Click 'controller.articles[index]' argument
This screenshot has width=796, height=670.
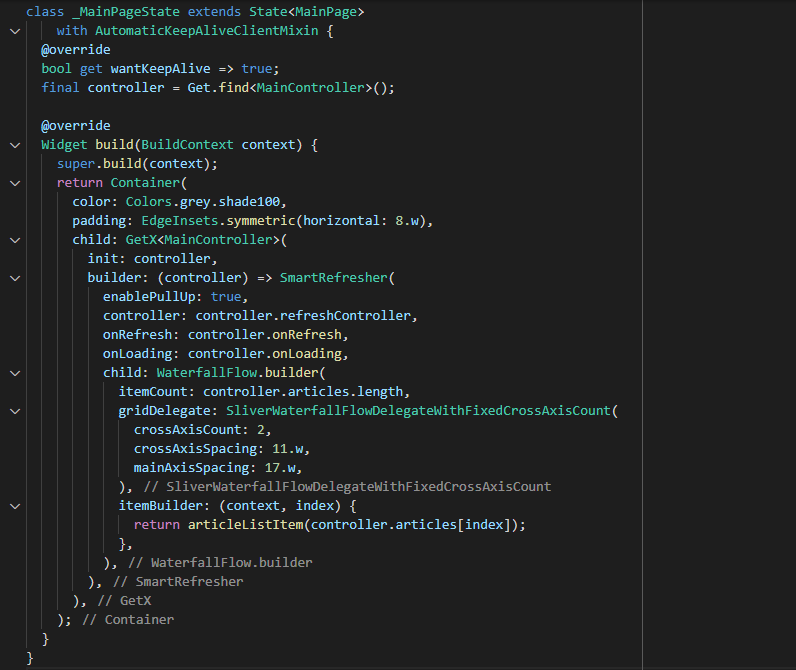click(x=410, y=524)
